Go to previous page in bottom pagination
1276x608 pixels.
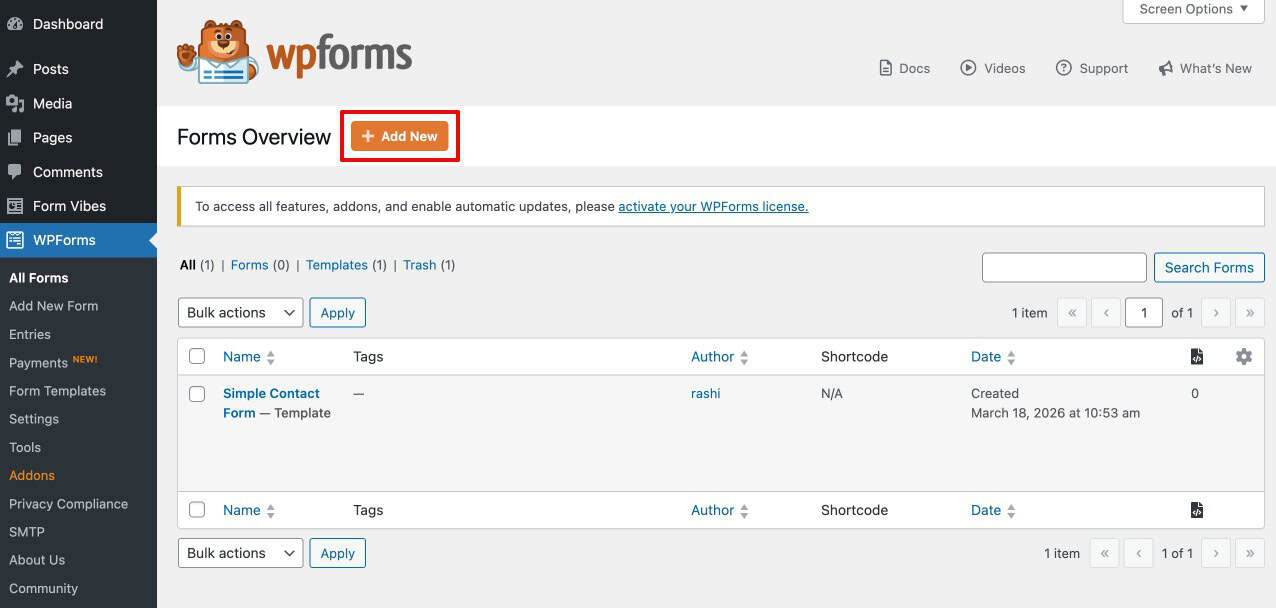click(x=1138, y=553)
